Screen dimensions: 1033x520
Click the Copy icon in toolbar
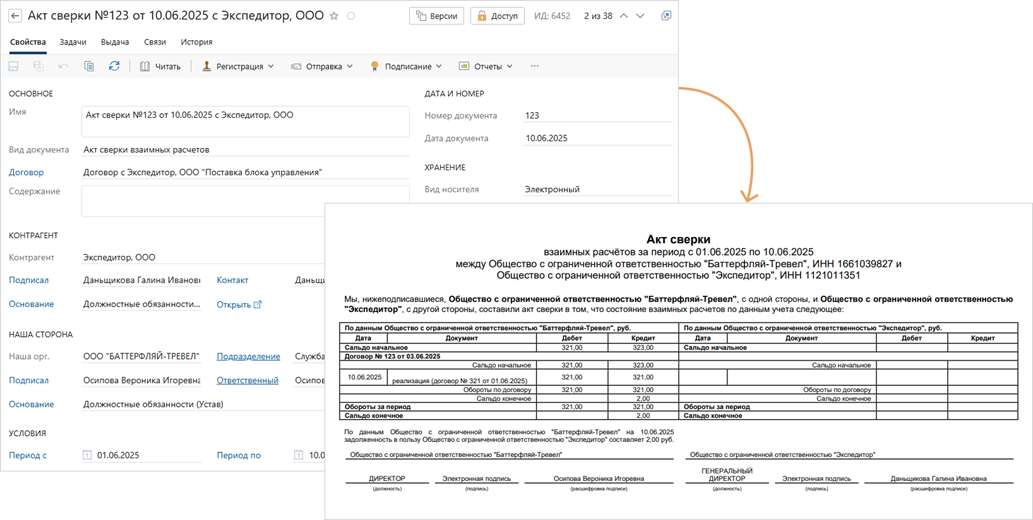[89, 66]
